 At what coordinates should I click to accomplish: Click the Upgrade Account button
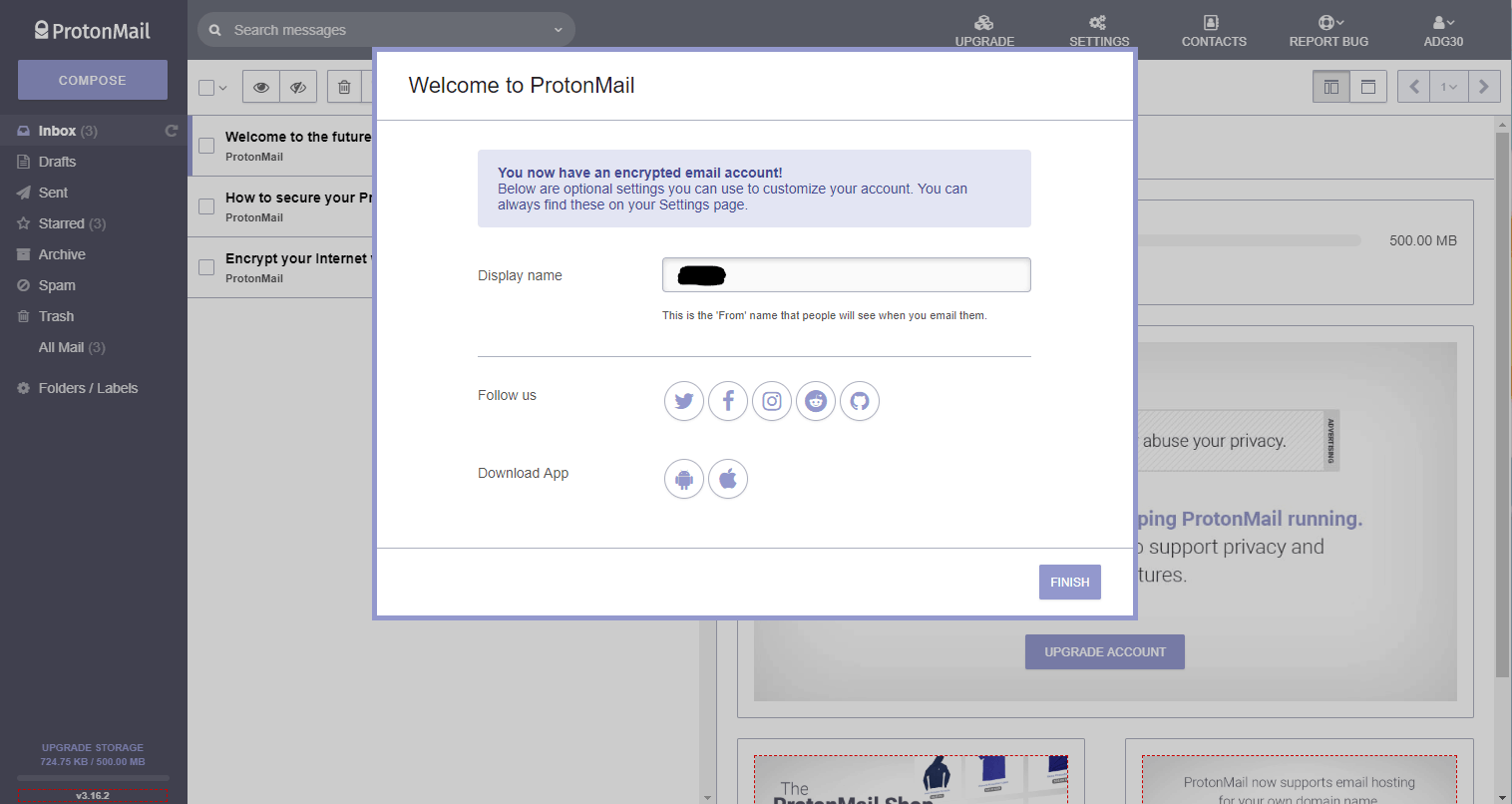click(x=1105, y=652)
